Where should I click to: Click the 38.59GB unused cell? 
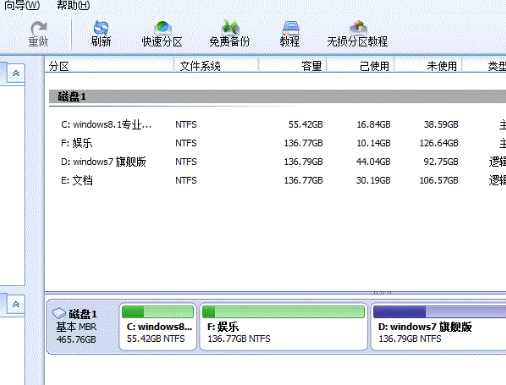click(441, 125)
